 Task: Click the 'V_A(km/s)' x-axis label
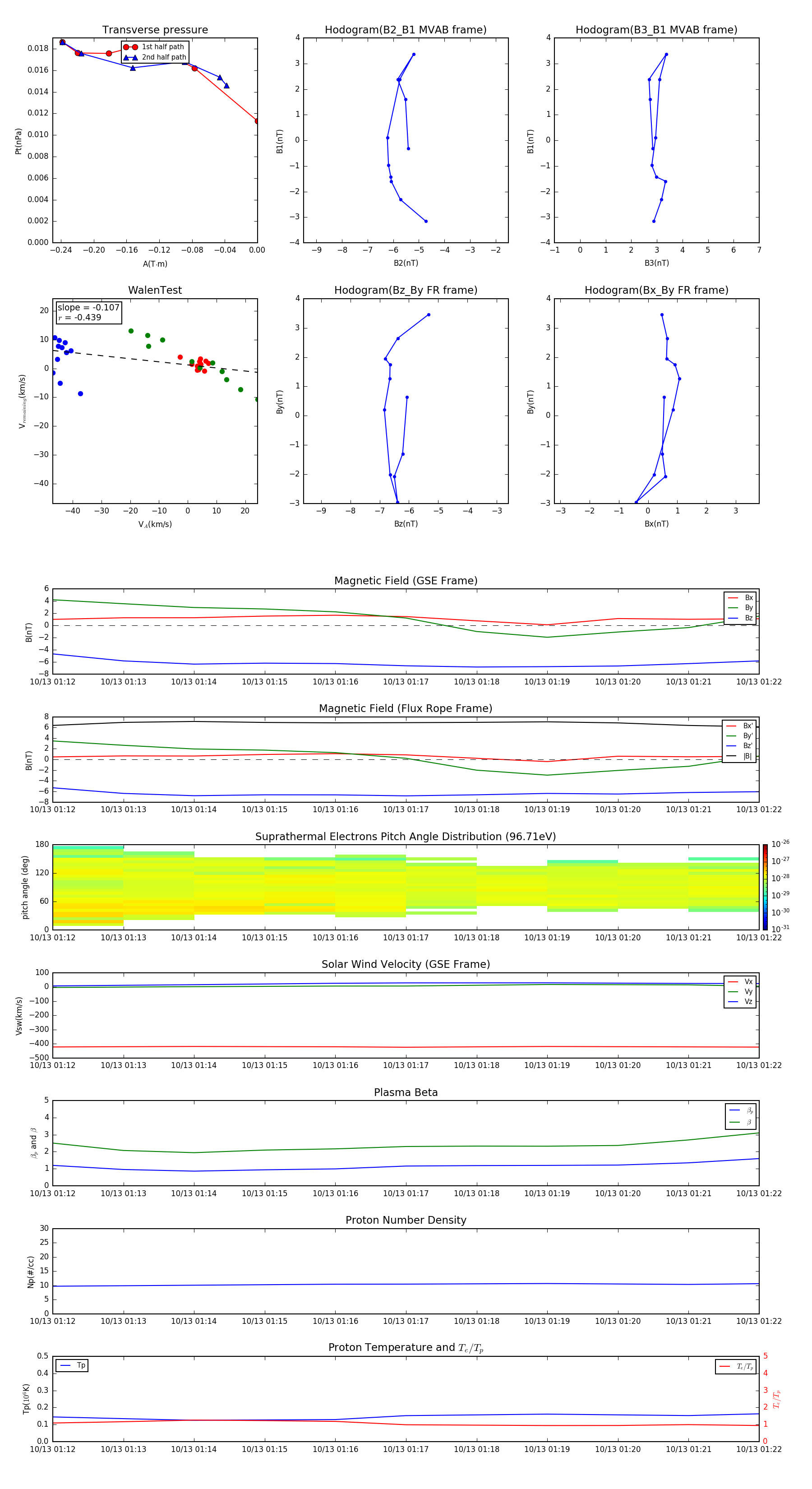pos(155,525)
